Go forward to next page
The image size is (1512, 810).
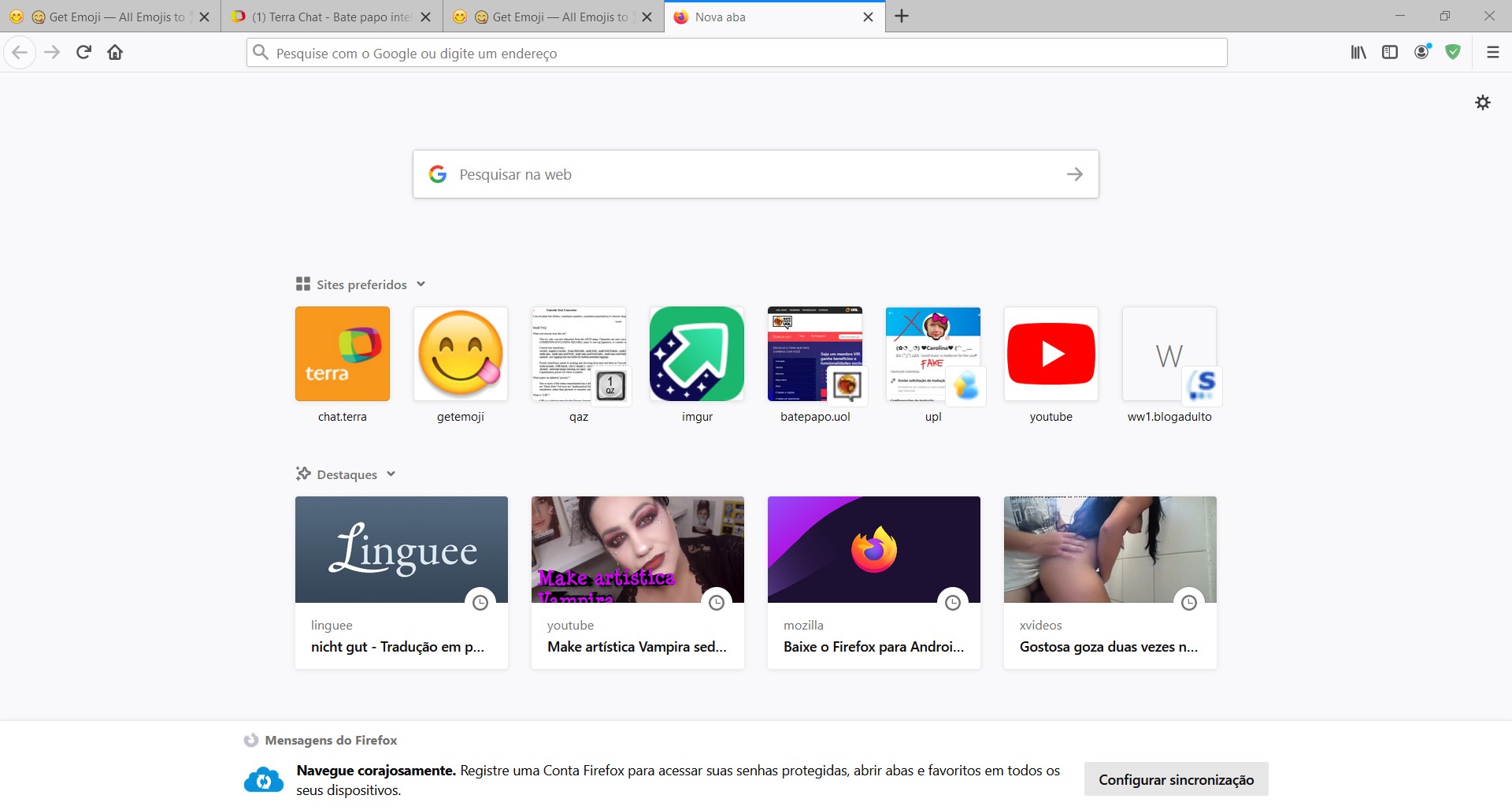(52, 53)
